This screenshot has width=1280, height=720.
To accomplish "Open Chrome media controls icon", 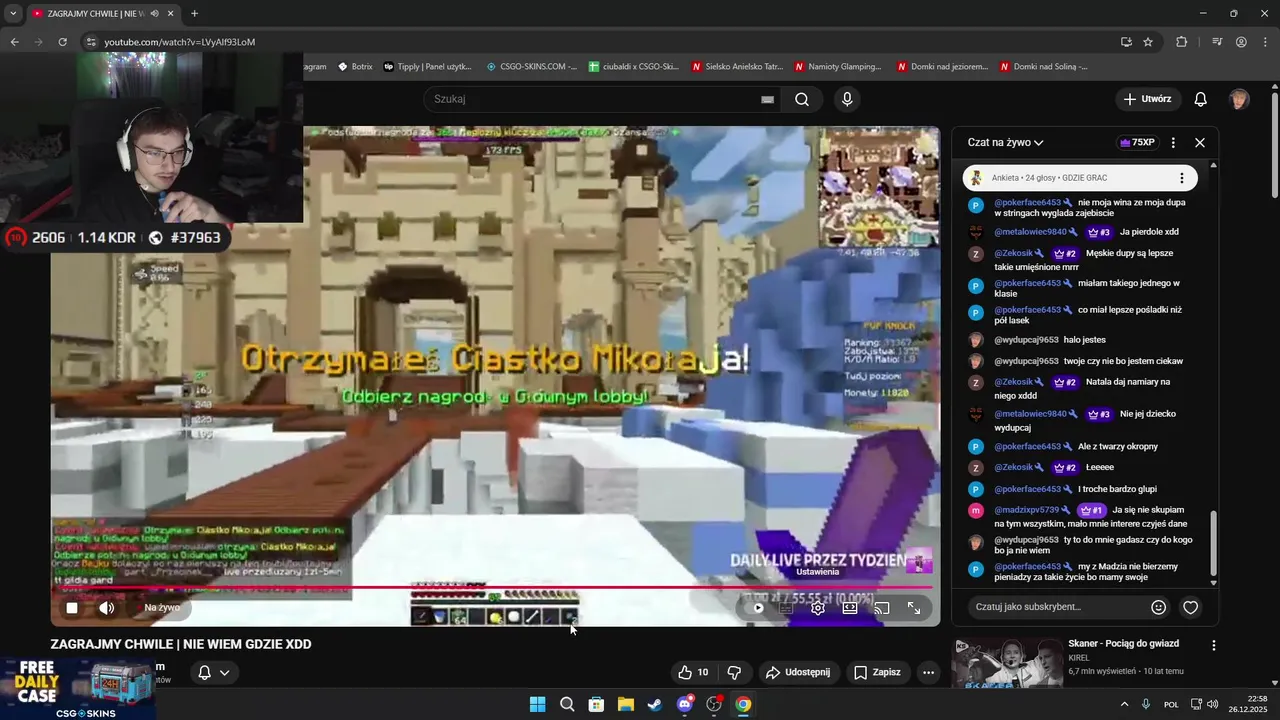I will [x=1217, y=42].
